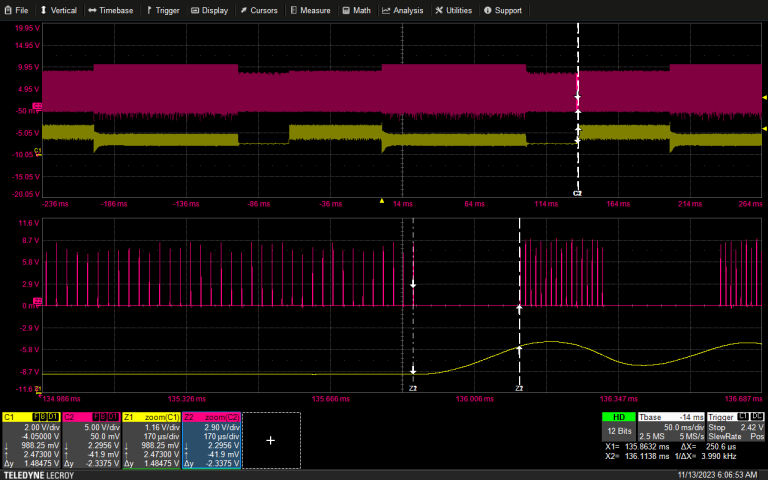Click the Trigger flag icon

[x=149, y=10]
